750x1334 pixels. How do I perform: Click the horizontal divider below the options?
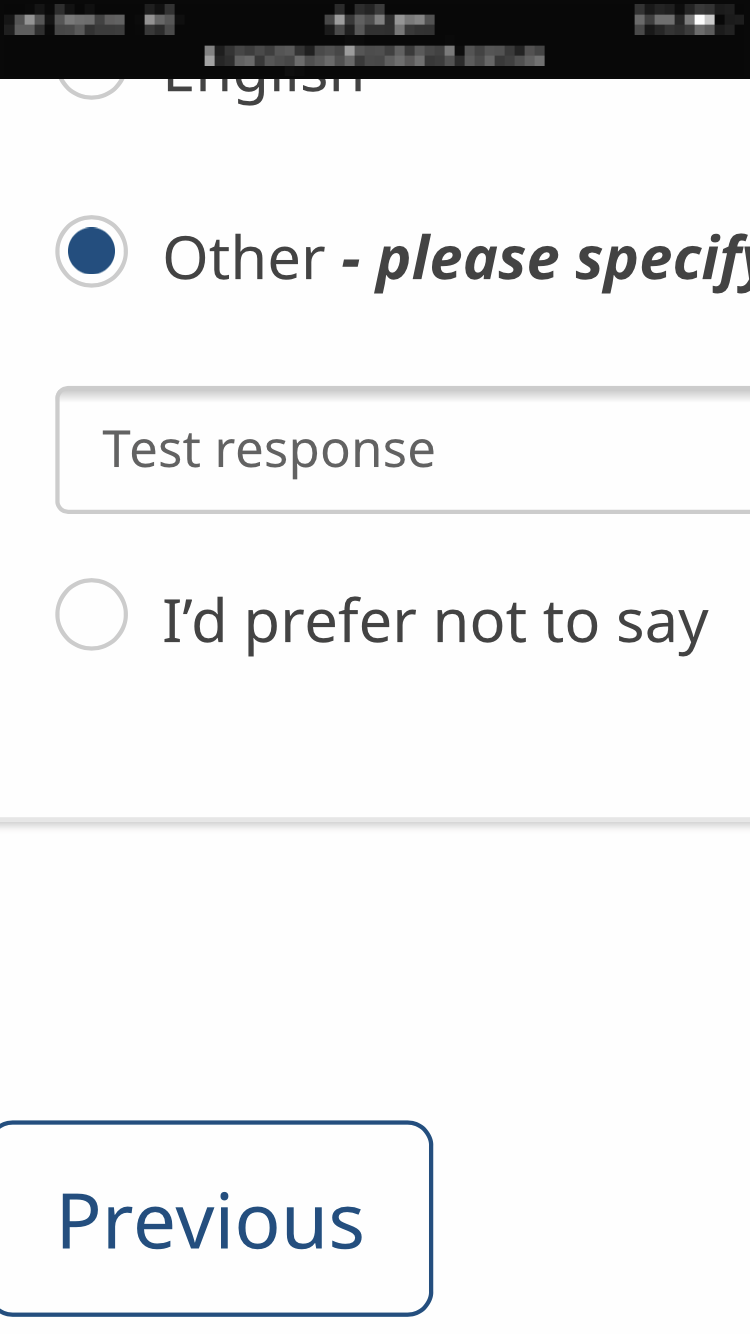coord(375,821)
